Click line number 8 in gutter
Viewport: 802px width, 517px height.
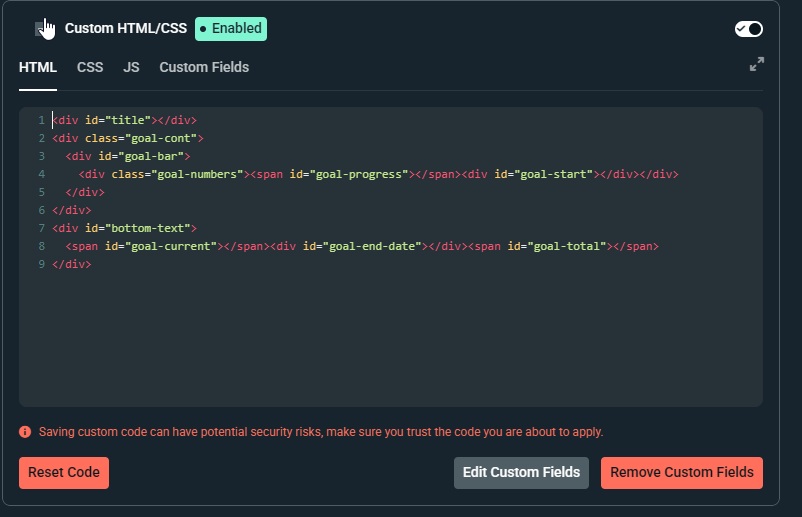(41, 246)
